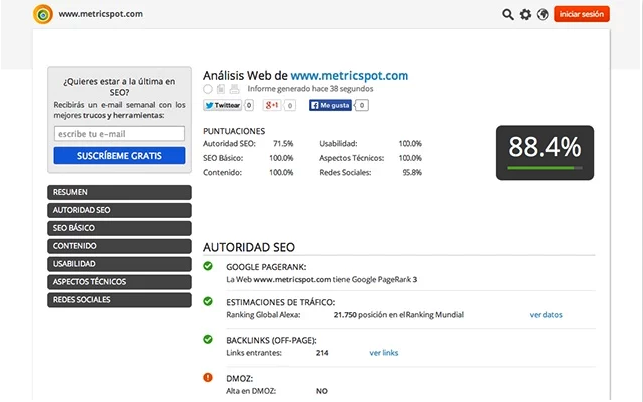643x402 pixels.
Task: Select the Contenido 100.0% score
Action: (281, 173)
